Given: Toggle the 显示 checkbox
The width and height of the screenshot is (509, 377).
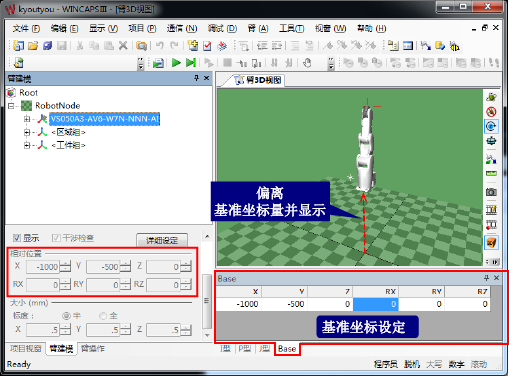Looking at the screenshot, I should [17, 238].
